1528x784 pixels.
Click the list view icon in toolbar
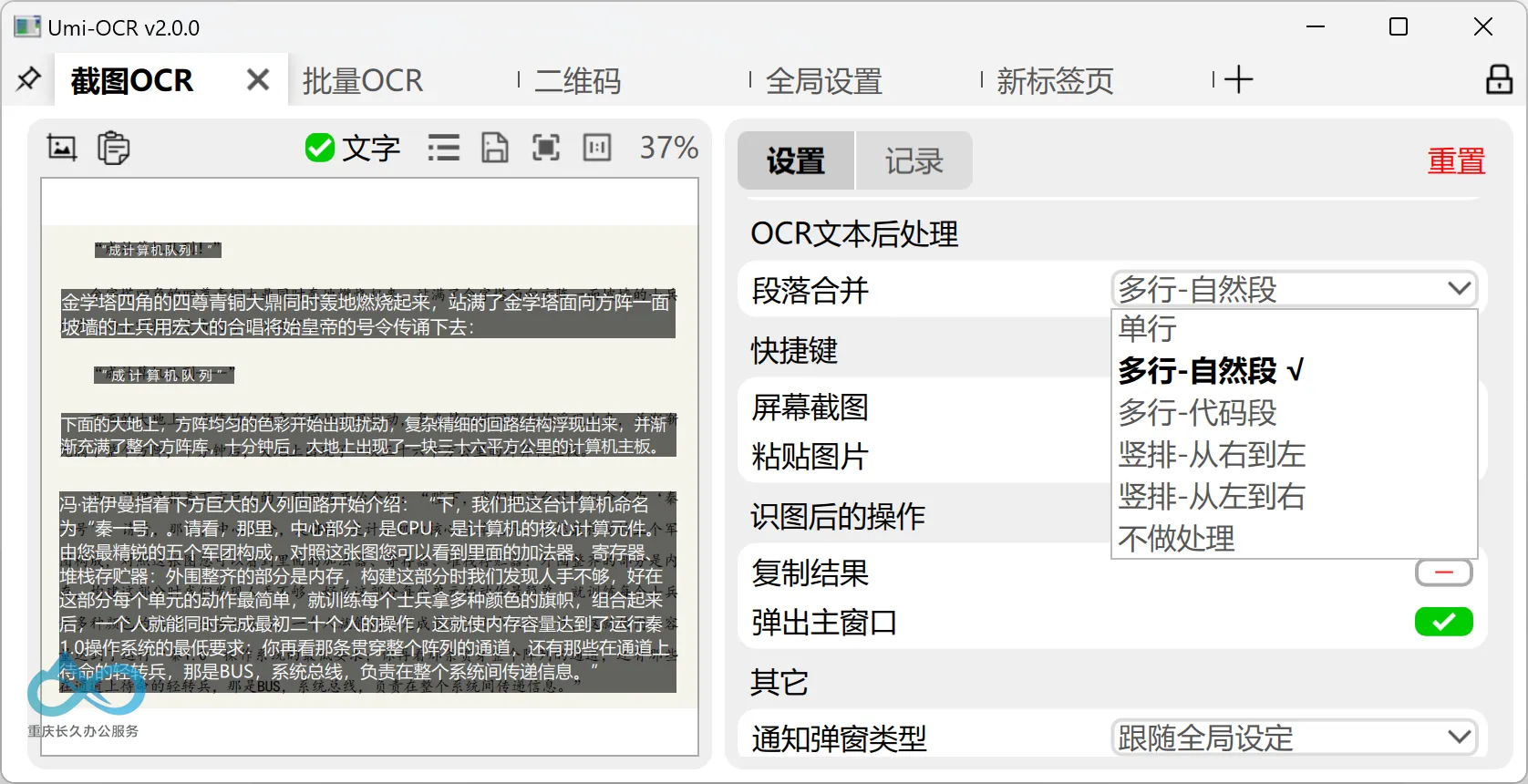click(444, 148)
